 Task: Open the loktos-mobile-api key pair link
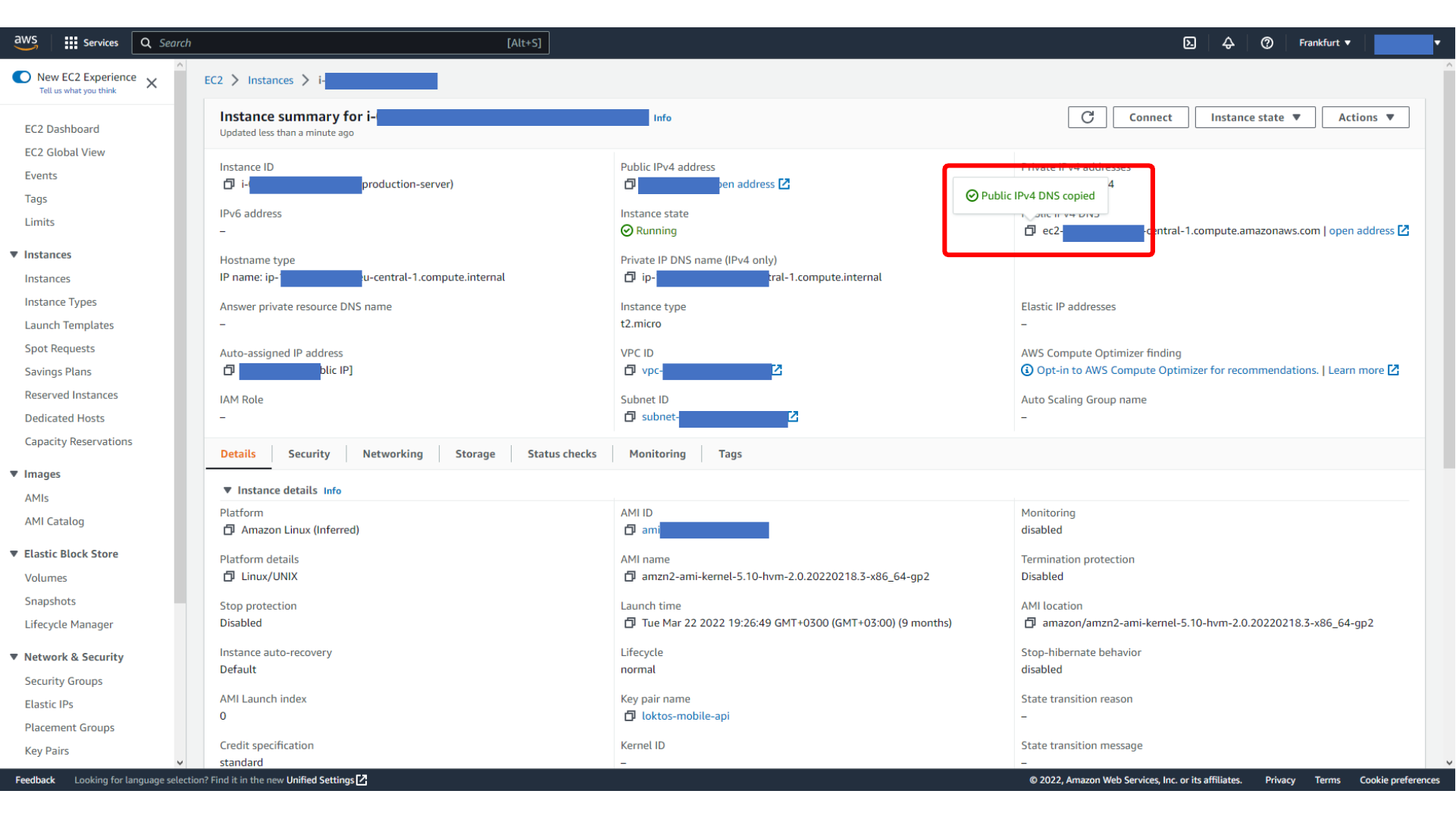click(x=685, y=716)
